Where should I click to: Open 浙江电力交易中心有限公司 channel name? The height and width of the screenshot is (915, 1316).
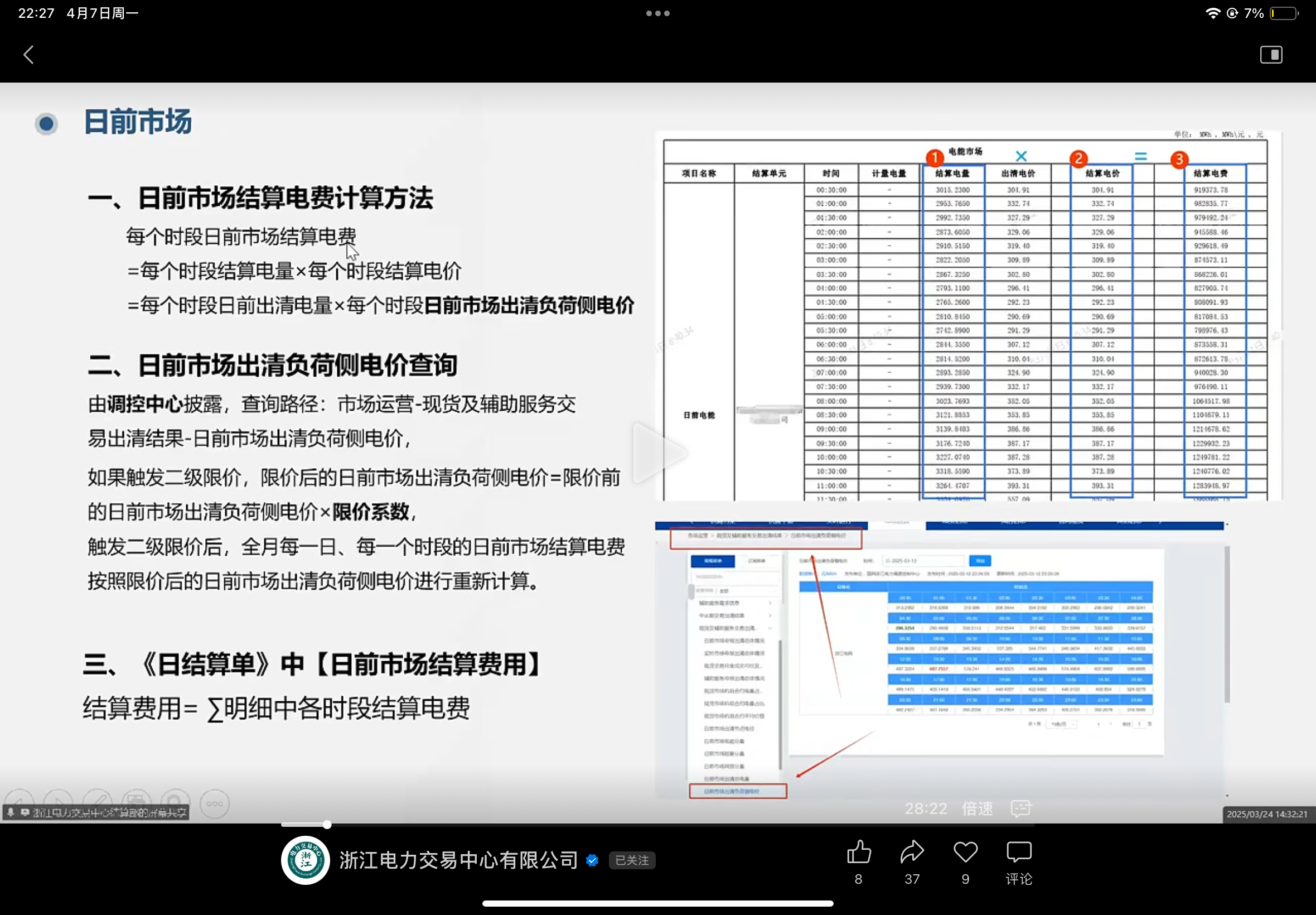pyautogui.click(x=458, y=860)
